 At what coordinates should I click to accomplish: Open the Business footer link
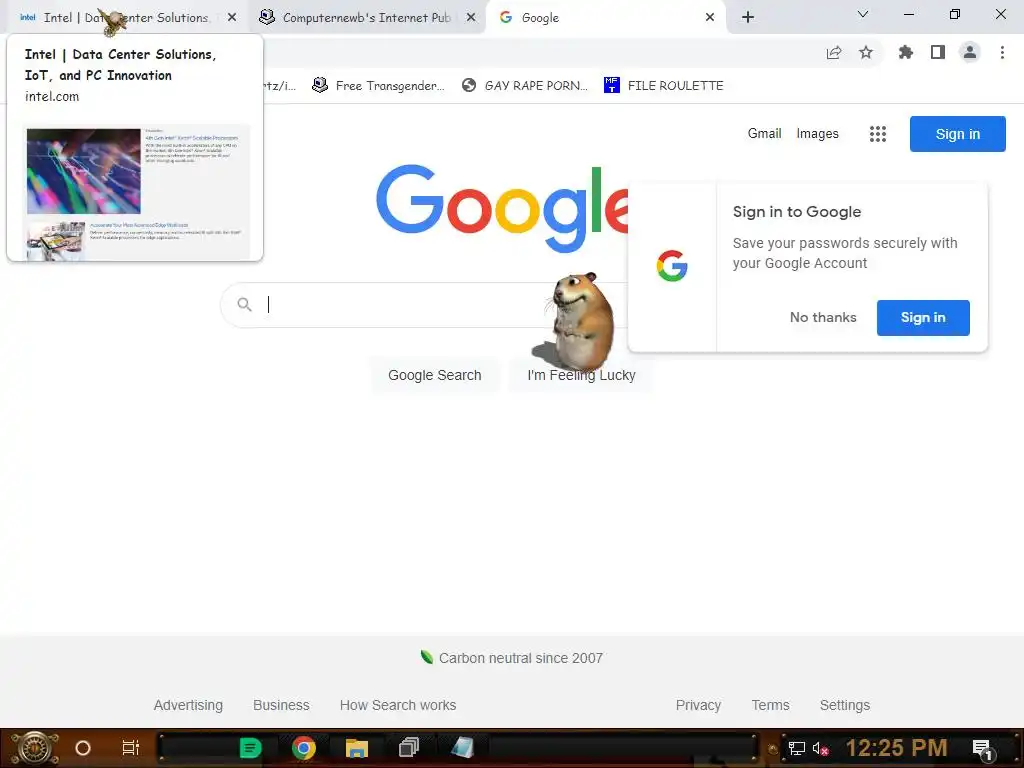tap(281, 705)
